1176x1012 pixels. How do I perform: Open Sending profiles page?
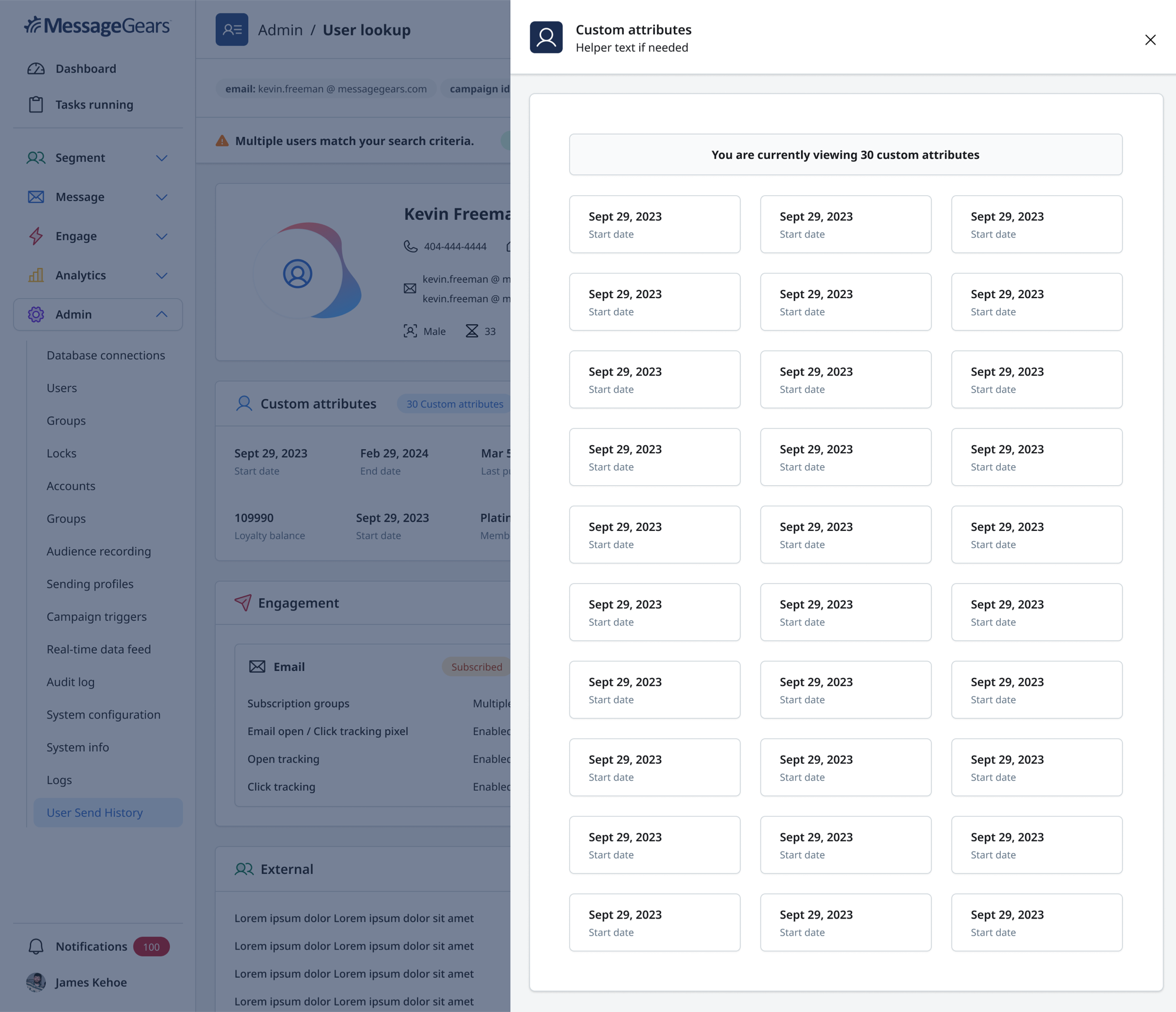(90, 584)
